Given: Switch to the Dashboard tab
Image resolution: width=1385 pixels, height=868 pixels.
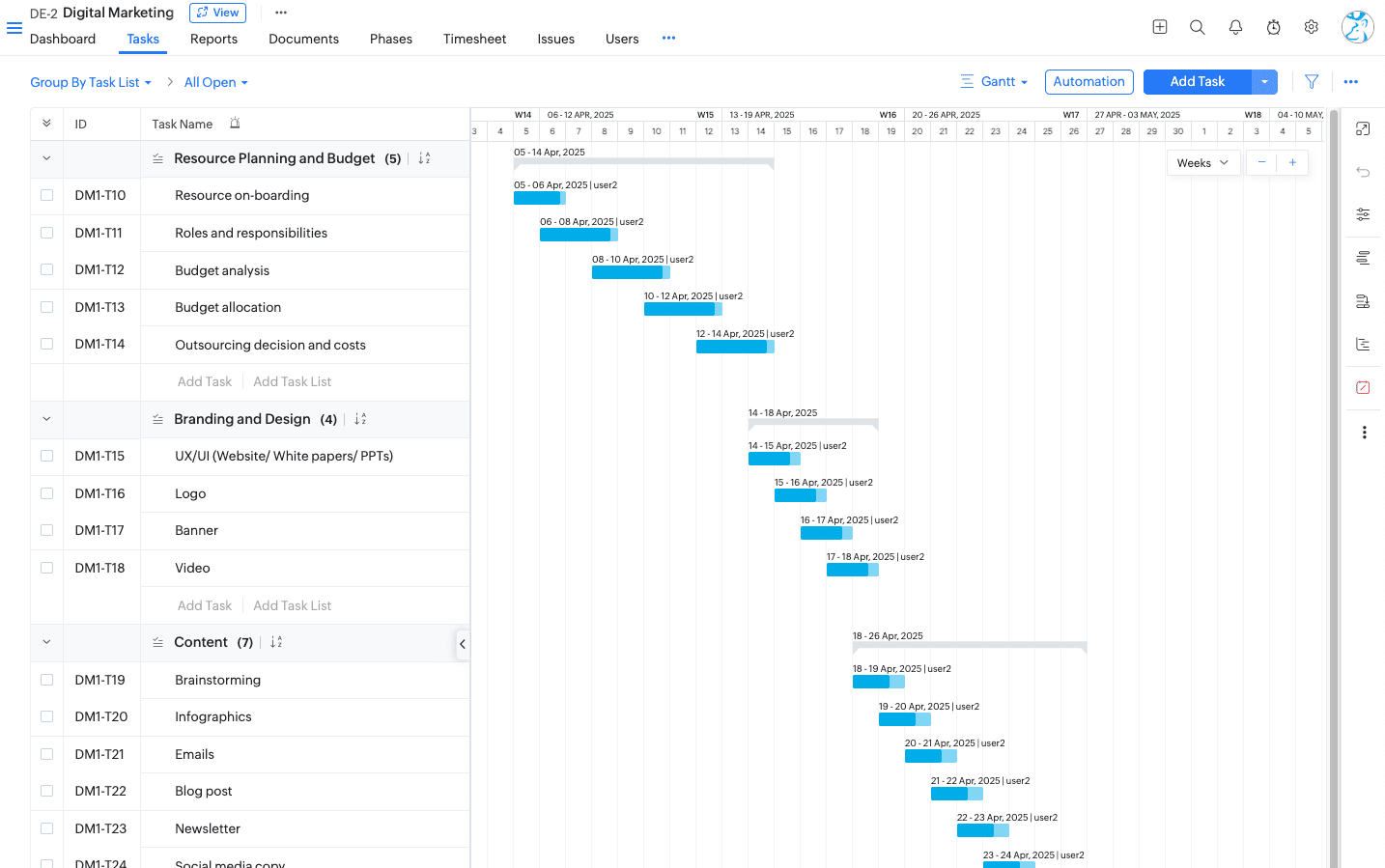Looking at the screenshot, I should [63, 39].
